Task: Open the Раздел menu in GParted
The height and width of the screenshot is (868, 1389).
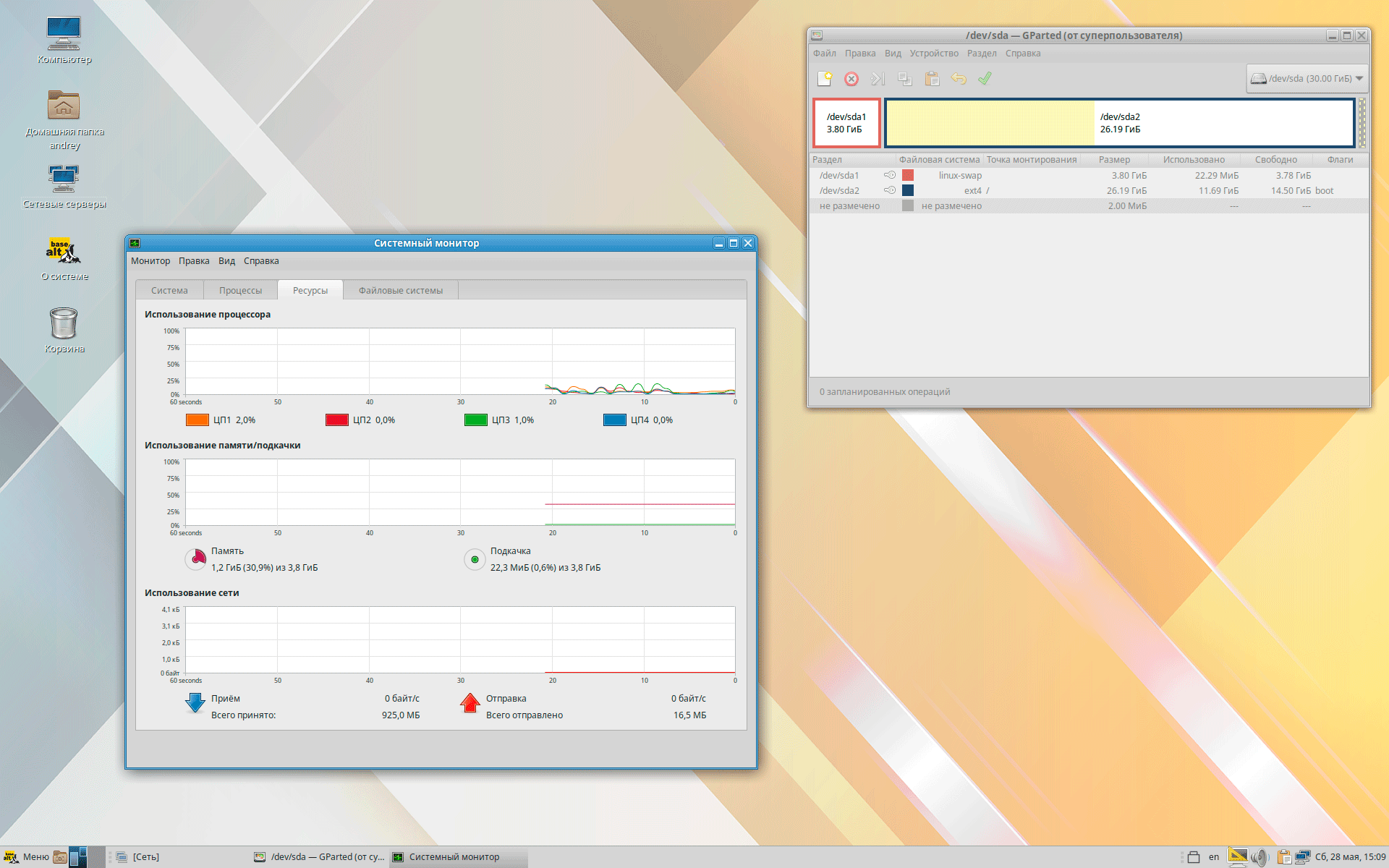Action: tap(981, 54)
